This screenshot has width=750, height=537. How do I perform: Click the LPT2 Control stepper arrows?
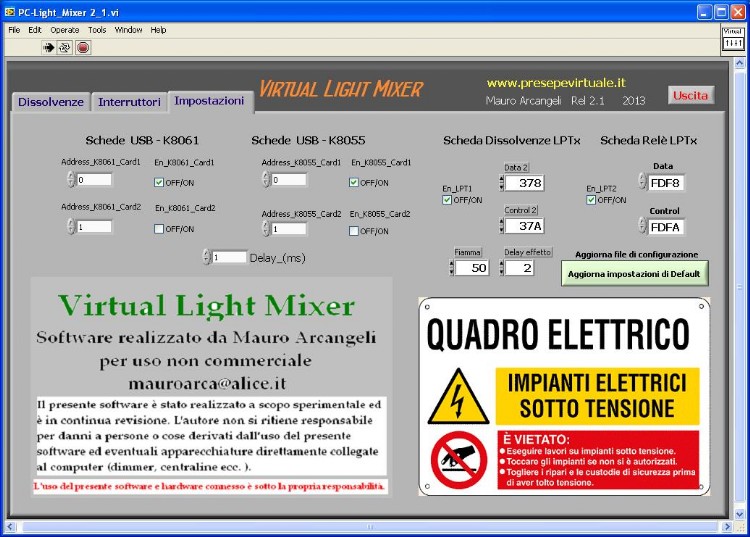point(642,225)
